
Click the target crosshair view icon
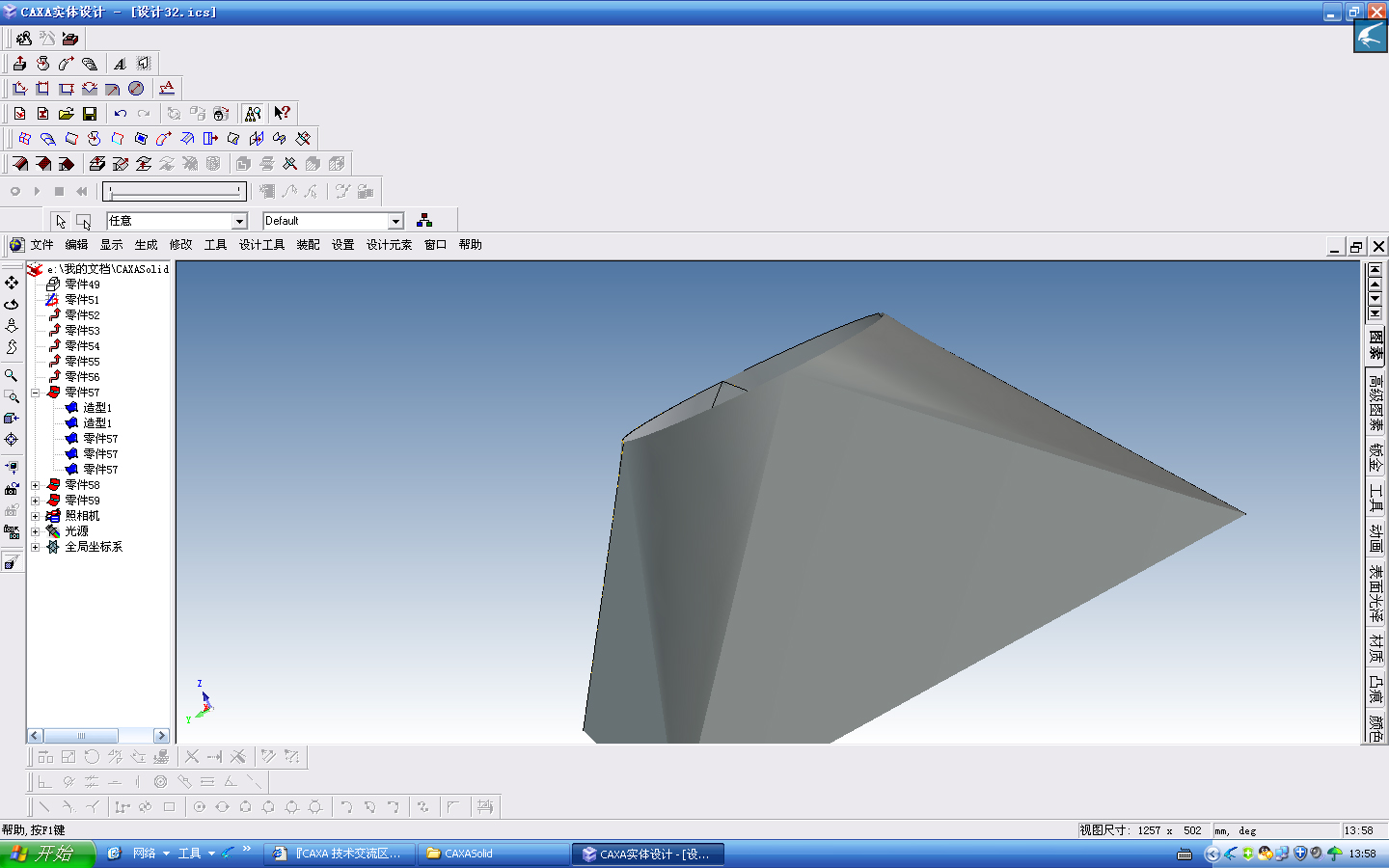pos(12,439)
